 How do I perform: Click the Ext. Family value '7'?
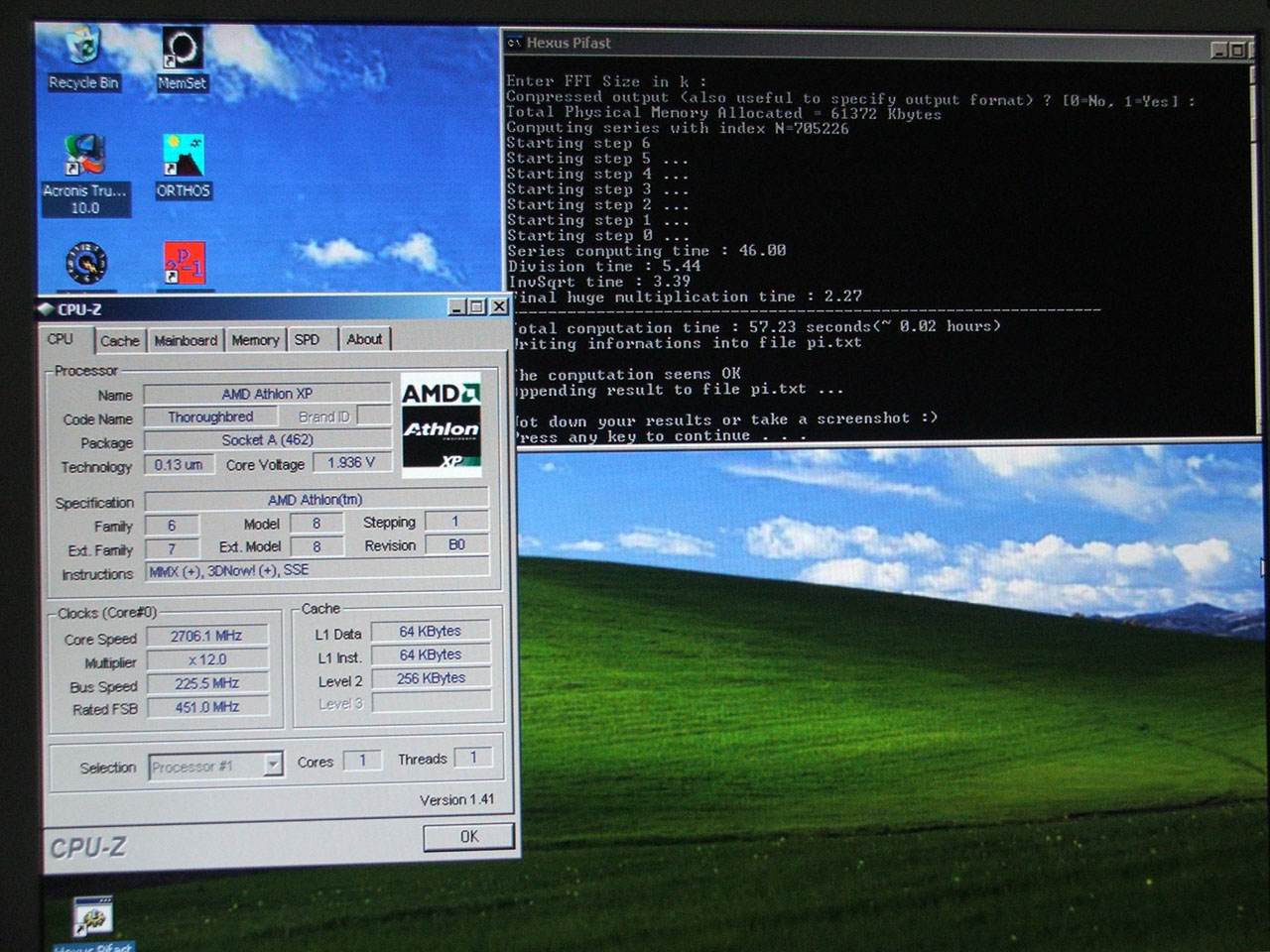click(172, 548)
